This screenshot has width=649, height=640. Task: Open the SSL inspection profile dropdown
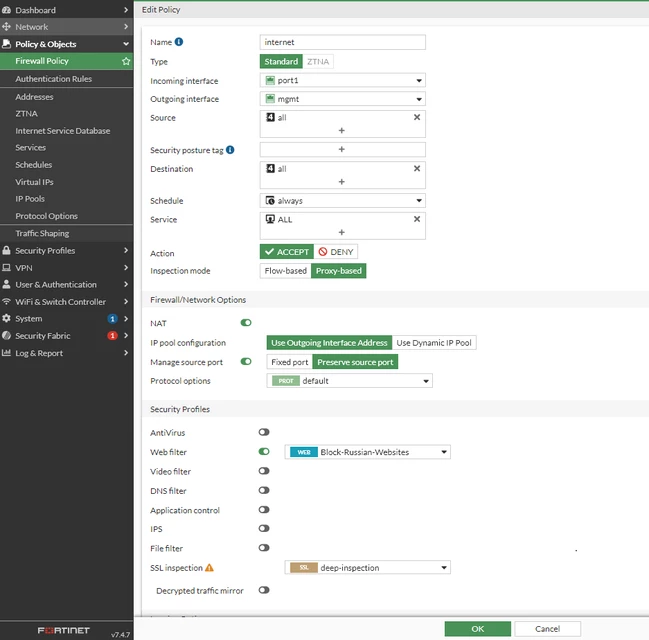(367, 568)
